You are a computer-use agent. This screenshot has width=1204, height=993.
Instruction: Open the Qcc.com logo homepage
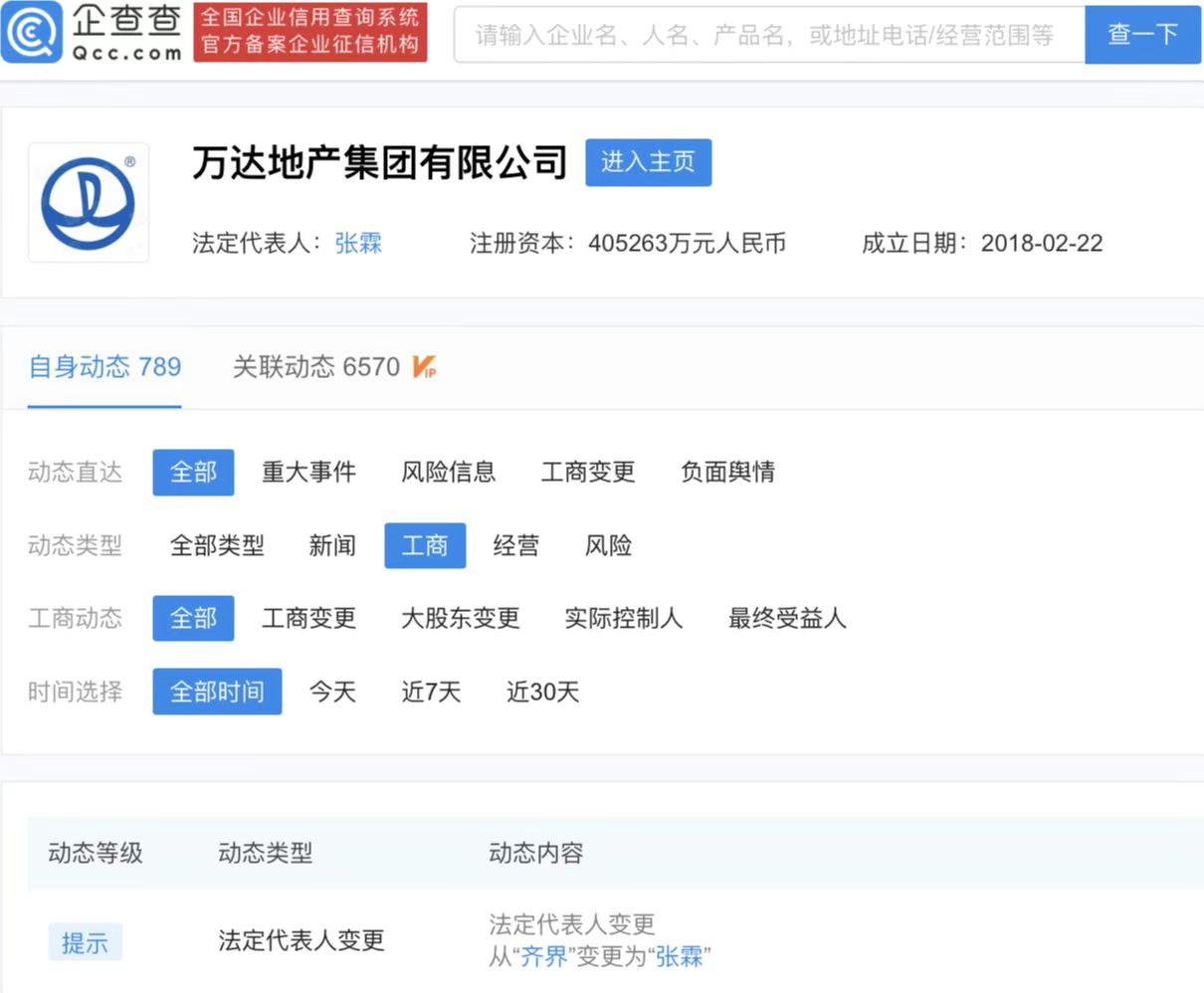point(93,32)
